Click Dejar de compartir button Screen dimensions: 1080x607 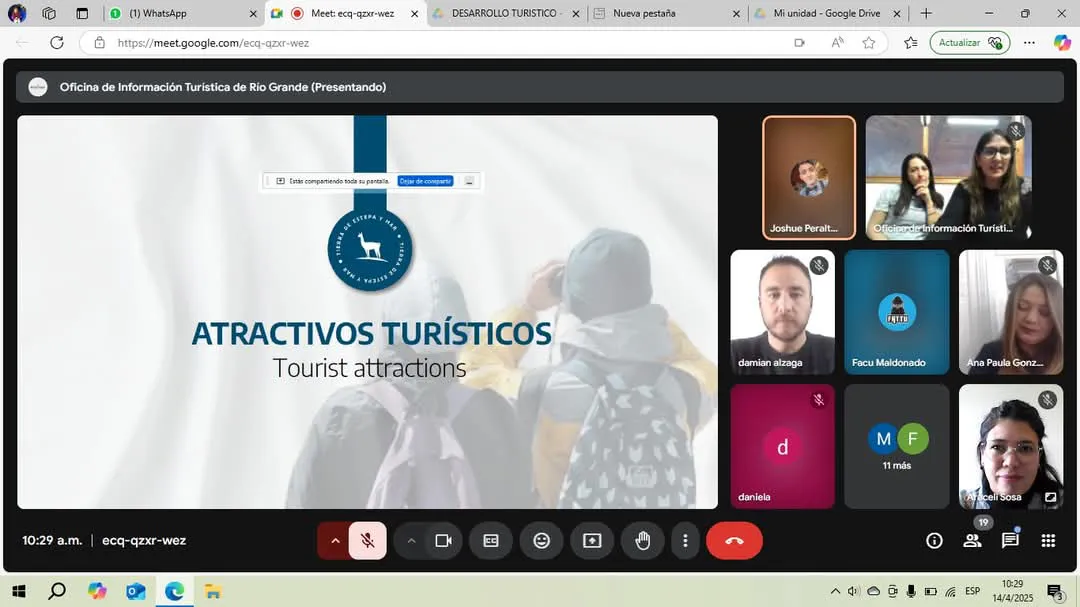[x=425, y=181]
